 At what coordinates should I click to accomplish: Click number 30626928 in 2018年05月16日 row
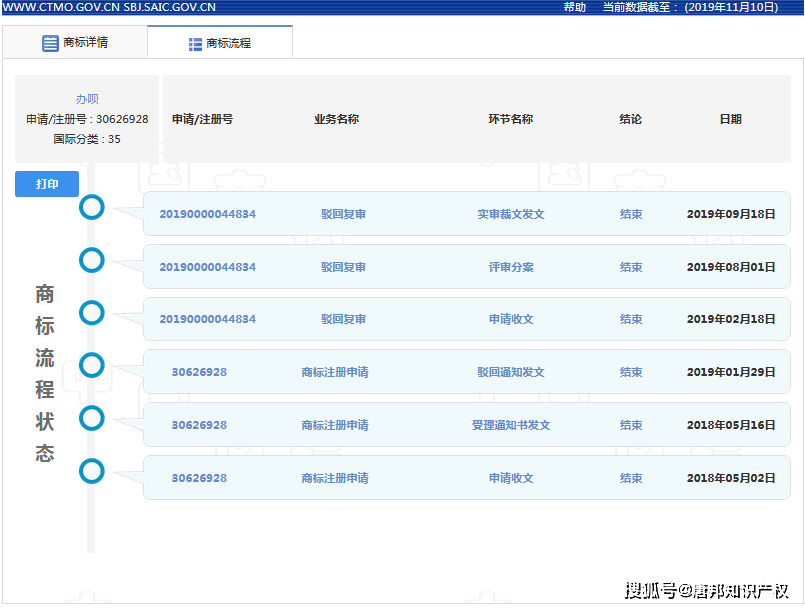click(199, 425)
